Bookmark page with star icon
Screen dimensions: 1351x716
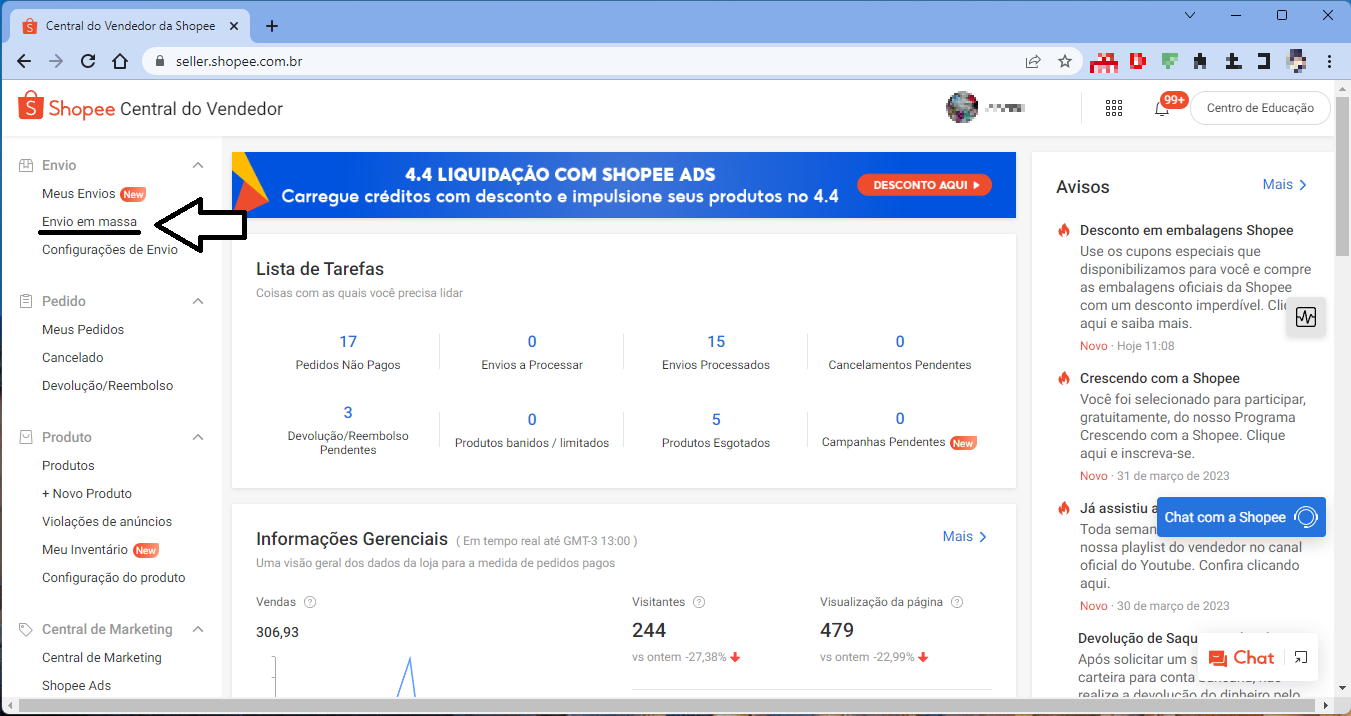pyautogui.click(x=1065, y=61)
